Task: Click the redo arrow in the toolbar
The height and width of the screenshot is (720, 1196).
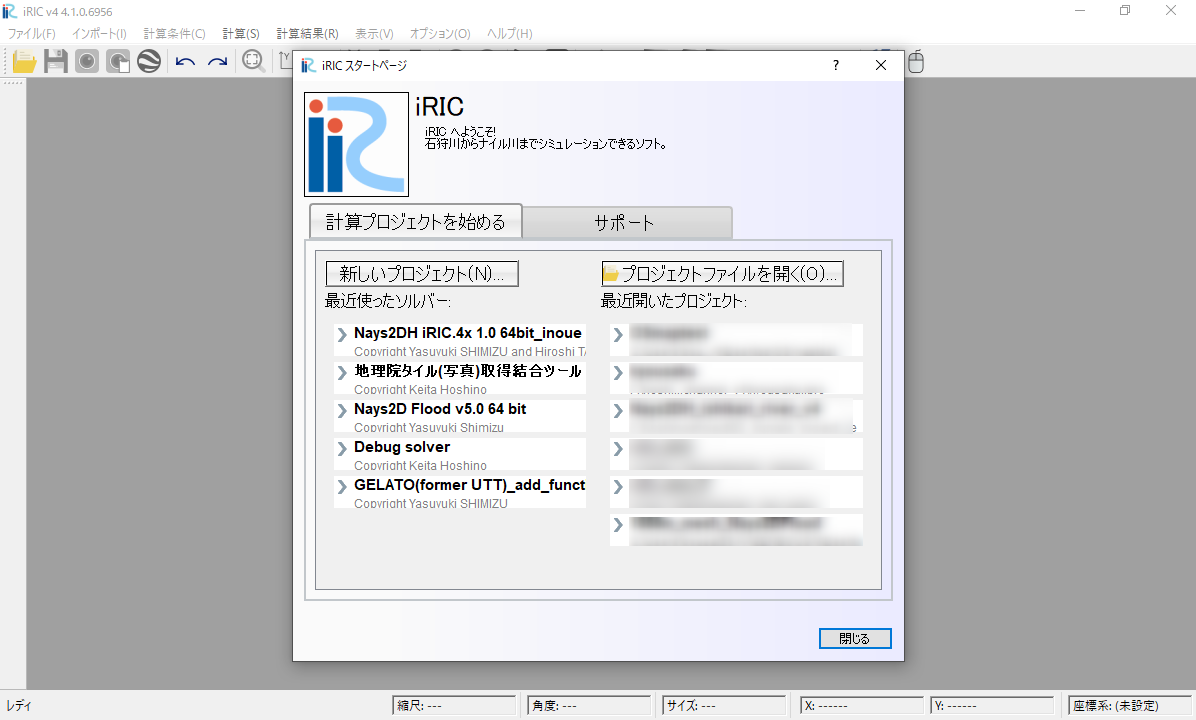Action: (x=217, y=62)
